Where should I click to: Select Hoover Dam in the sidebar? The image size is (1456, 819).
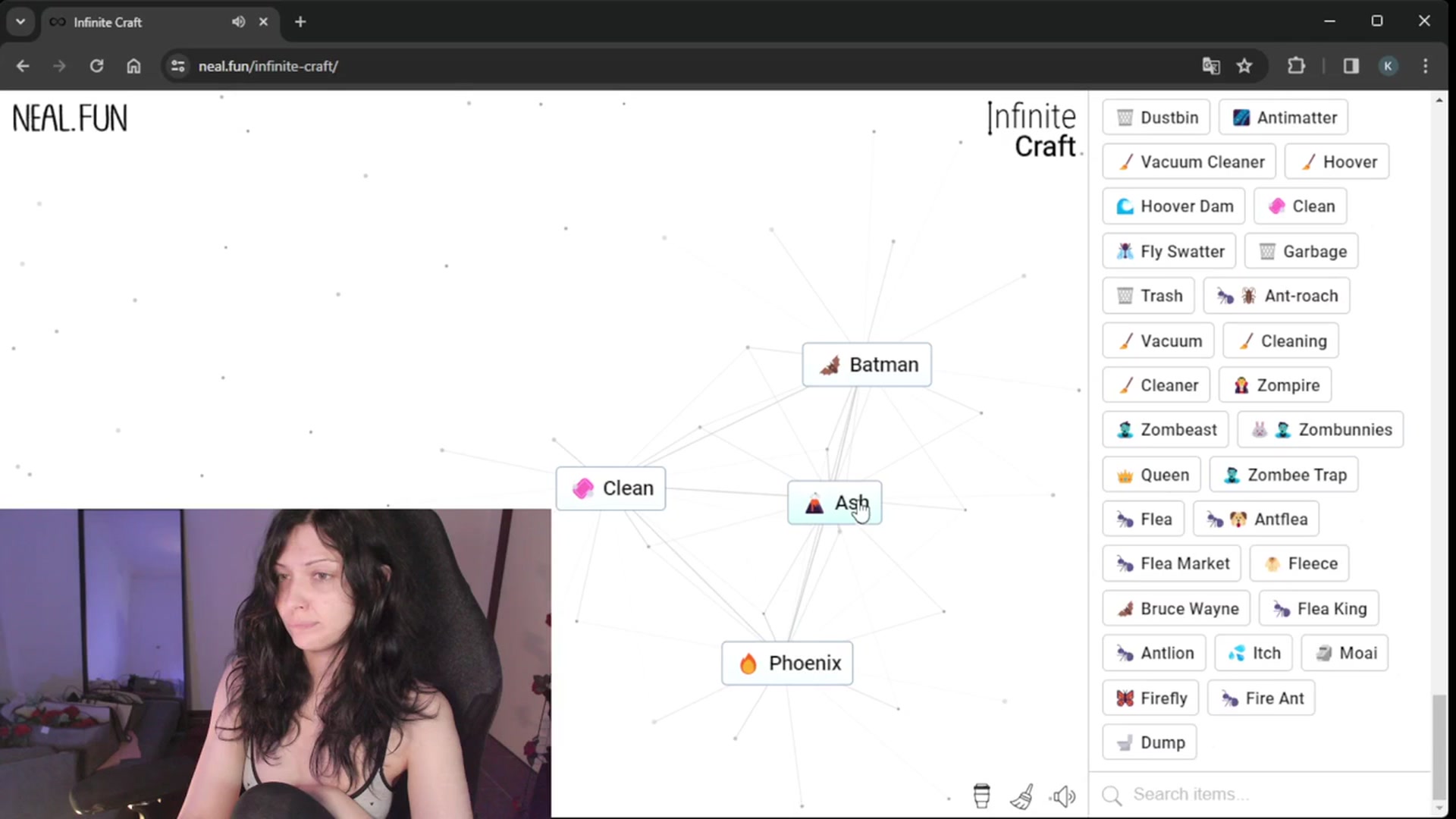pyautogui.click(x=1174, y=206)
